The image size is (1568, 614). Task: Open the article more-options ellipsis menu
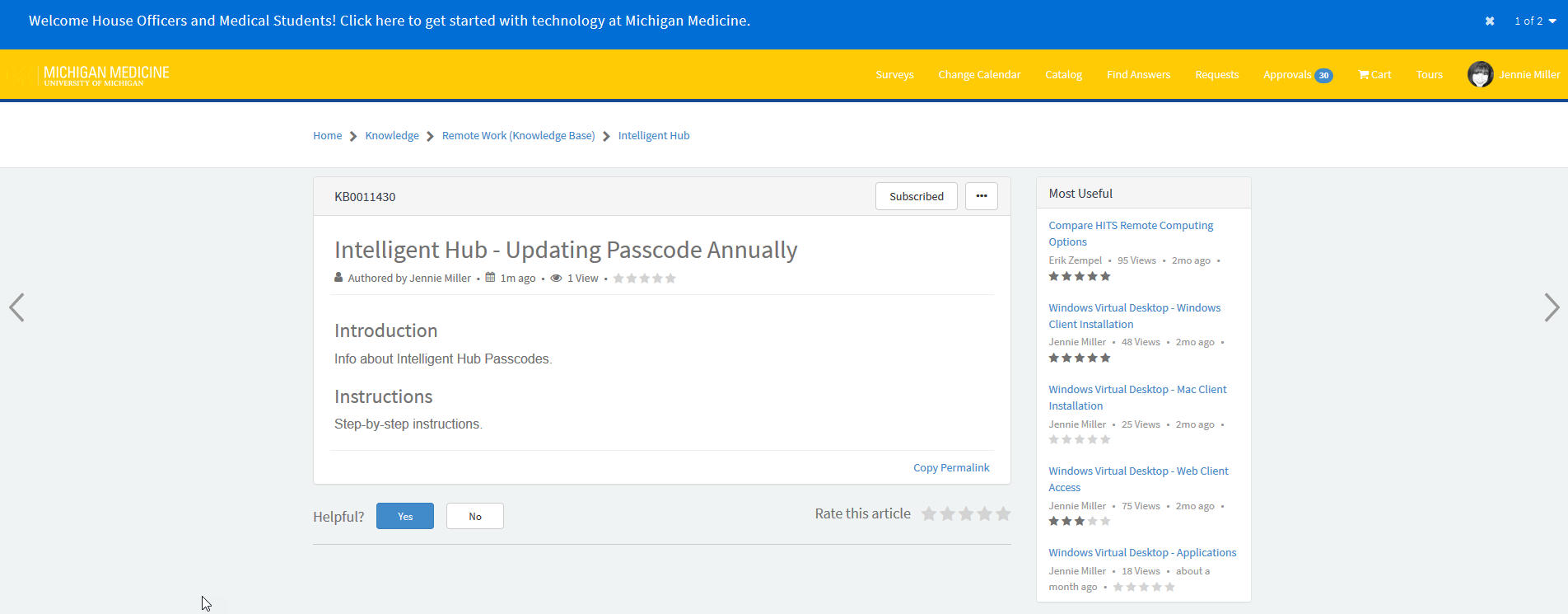coord(981,196)
